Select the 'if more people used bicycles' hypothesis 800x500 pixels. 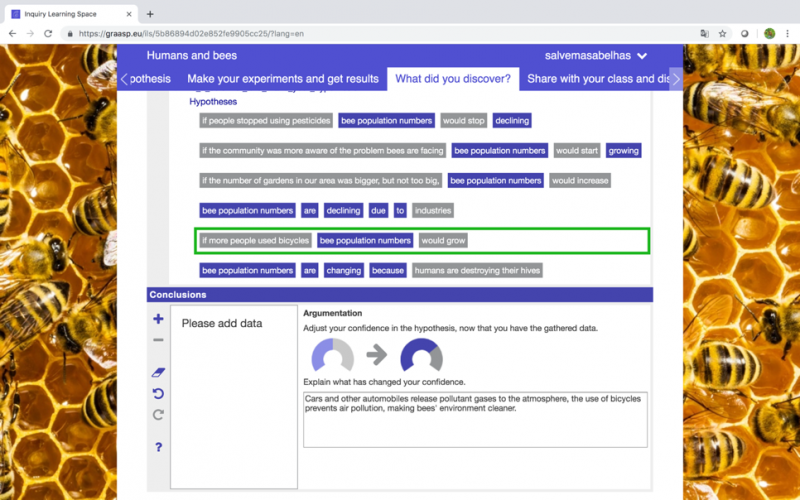point(421,241)
